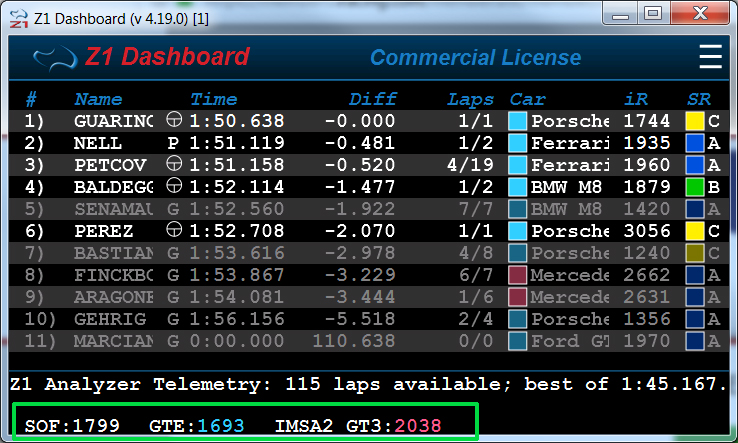The height and width of the screenshot is (443, 738).
Task: Click the 'iR' column header
Action: click(636, 99)
